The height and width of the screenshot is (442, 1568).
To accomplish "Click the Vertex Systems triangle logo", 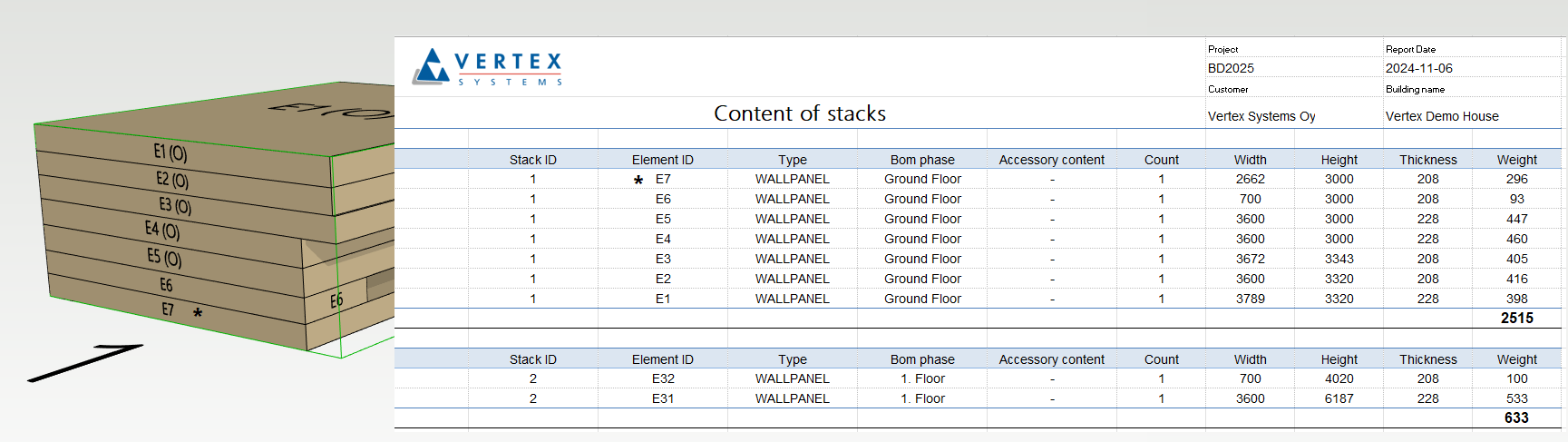I will tap(432, 66).
